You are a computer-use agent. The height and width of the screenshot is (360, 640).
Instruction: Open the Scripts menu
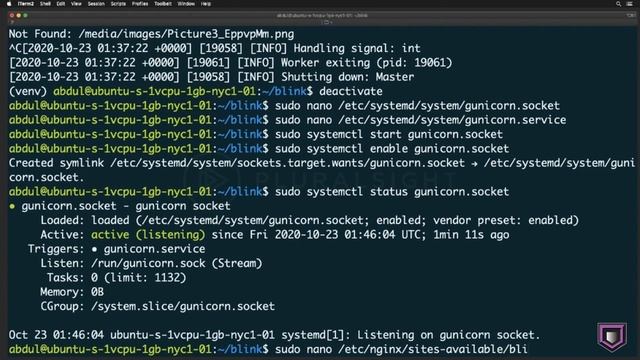tap(118, 4)
